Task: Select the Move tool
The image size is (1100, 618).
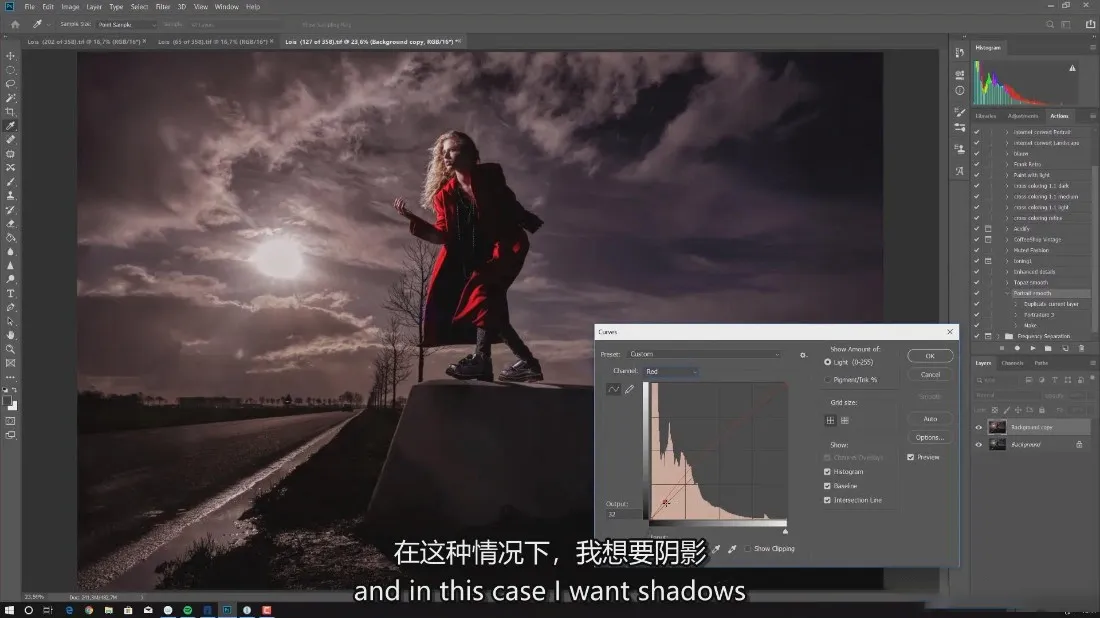Action: 11,55
